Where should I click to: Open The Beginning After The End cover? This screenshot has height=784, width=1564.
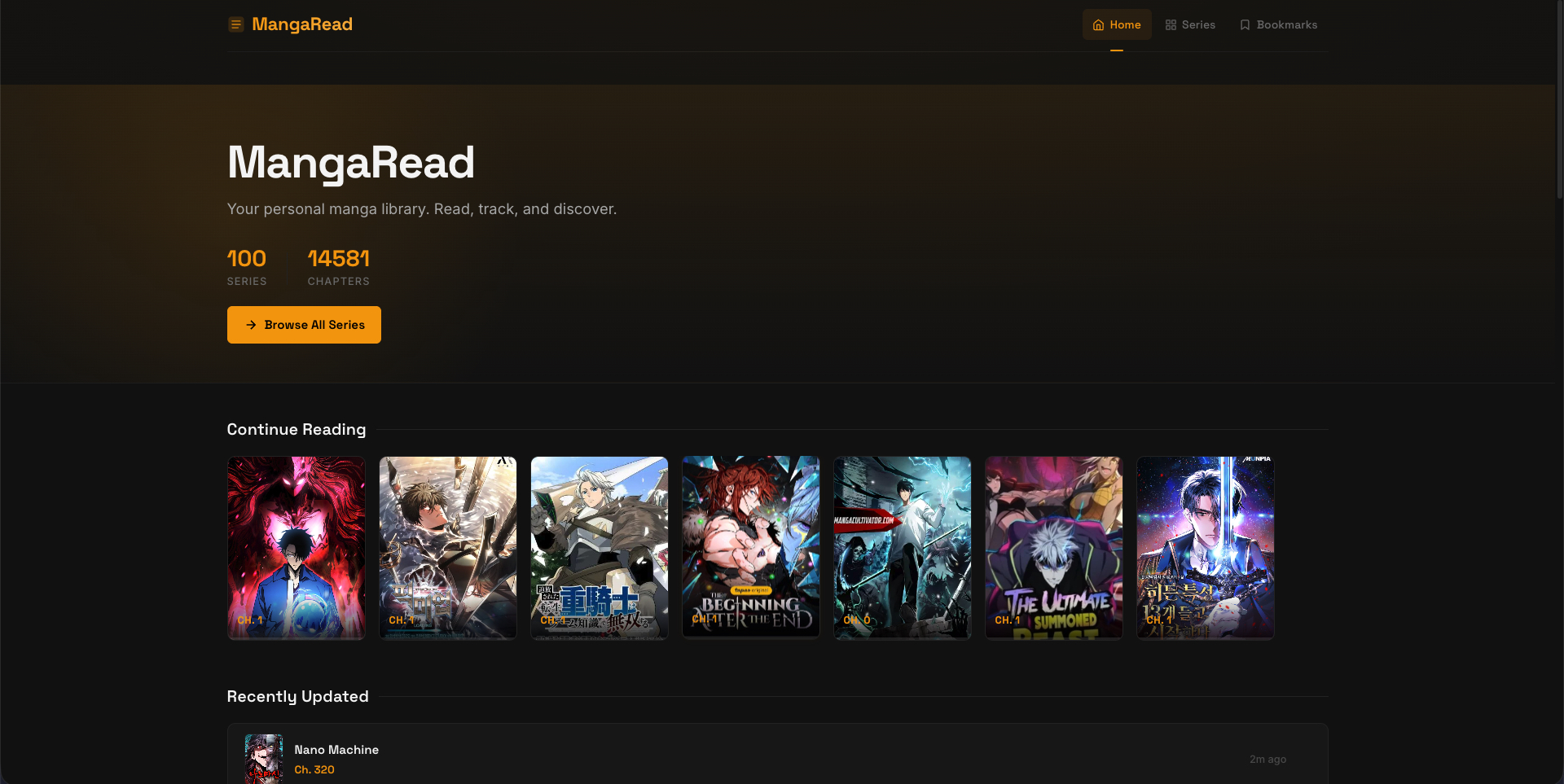pyautogui.click(x=751, y=548)
